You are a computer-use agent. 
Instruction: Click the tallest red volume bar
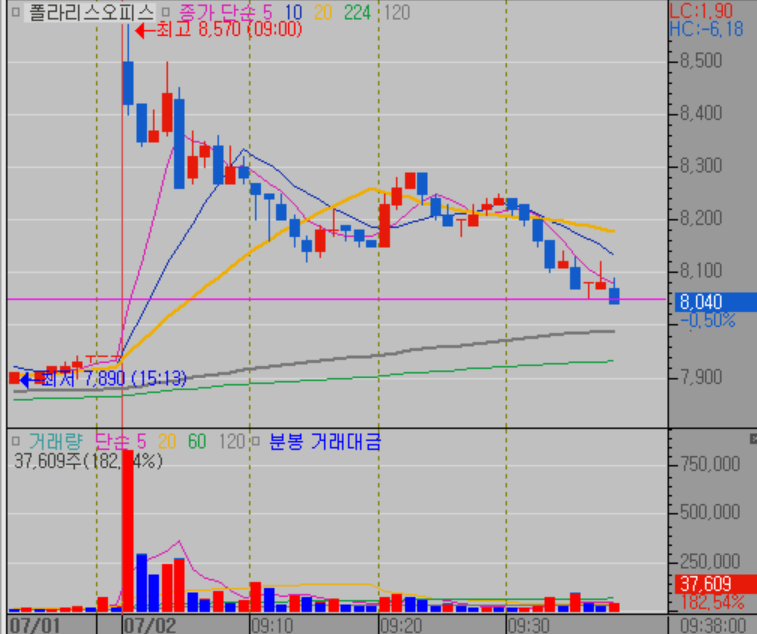pos(128,531)
